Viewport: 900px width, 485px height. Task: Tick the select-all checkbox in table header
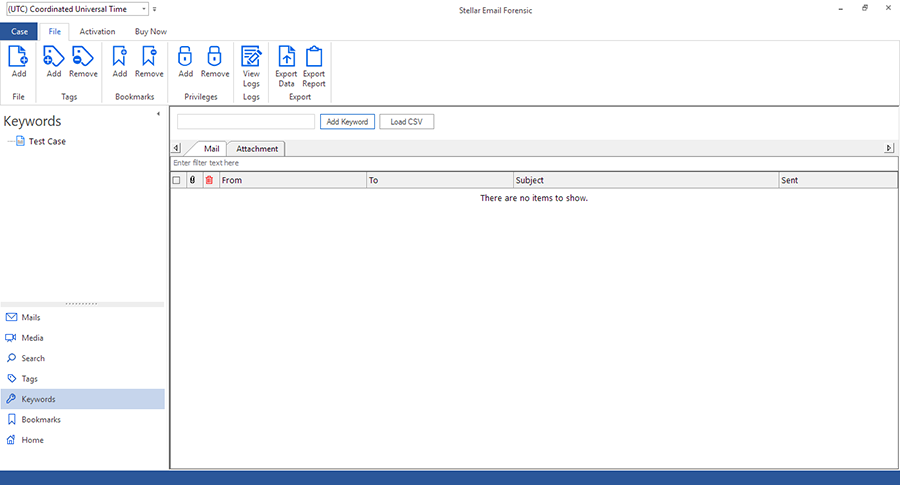pyautogui.click(x=177, y=180)
